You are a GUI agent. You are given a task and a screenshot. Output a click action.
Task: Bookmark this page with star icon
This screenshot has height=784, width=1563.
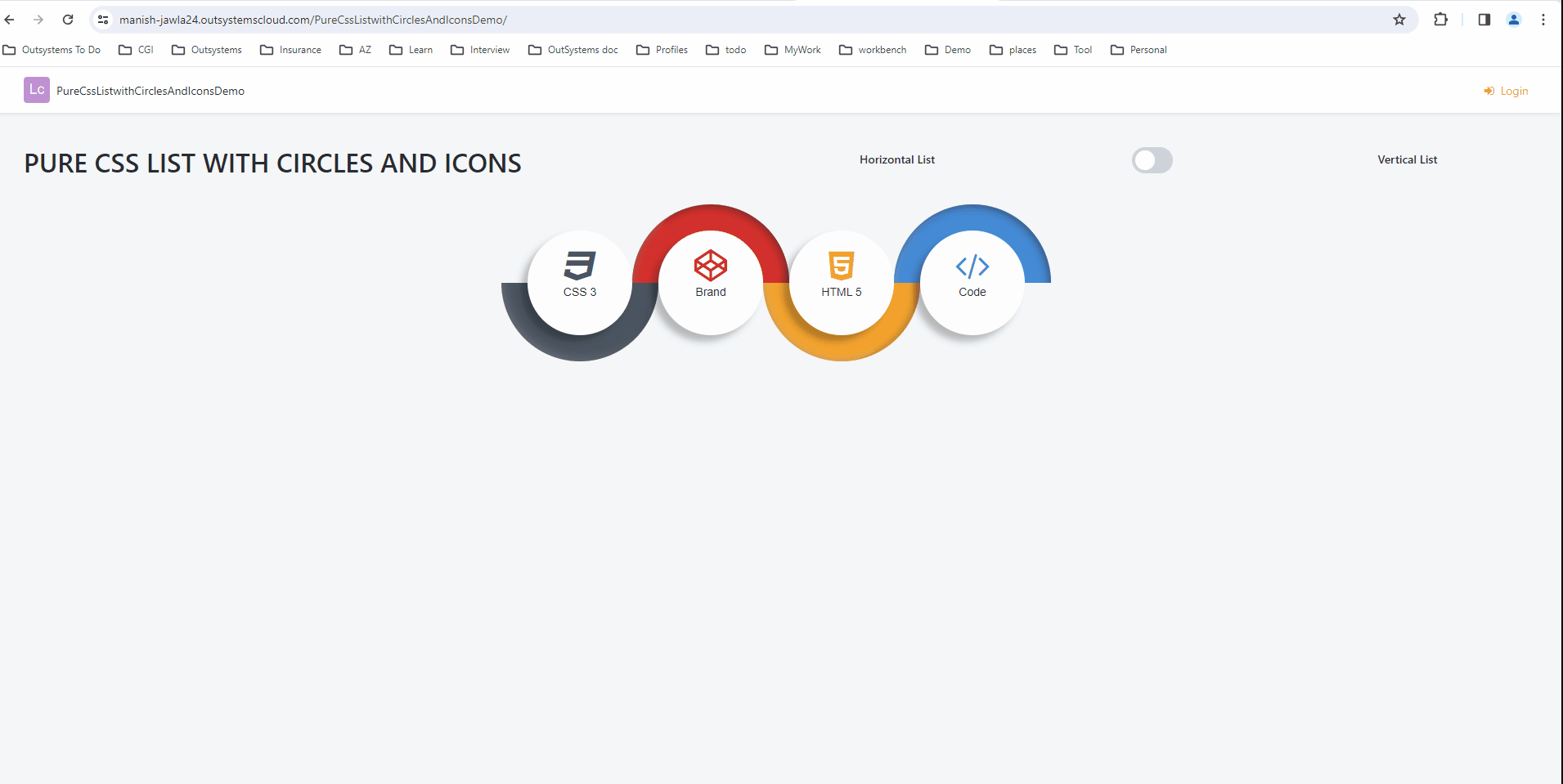(x=1399, y=20)
